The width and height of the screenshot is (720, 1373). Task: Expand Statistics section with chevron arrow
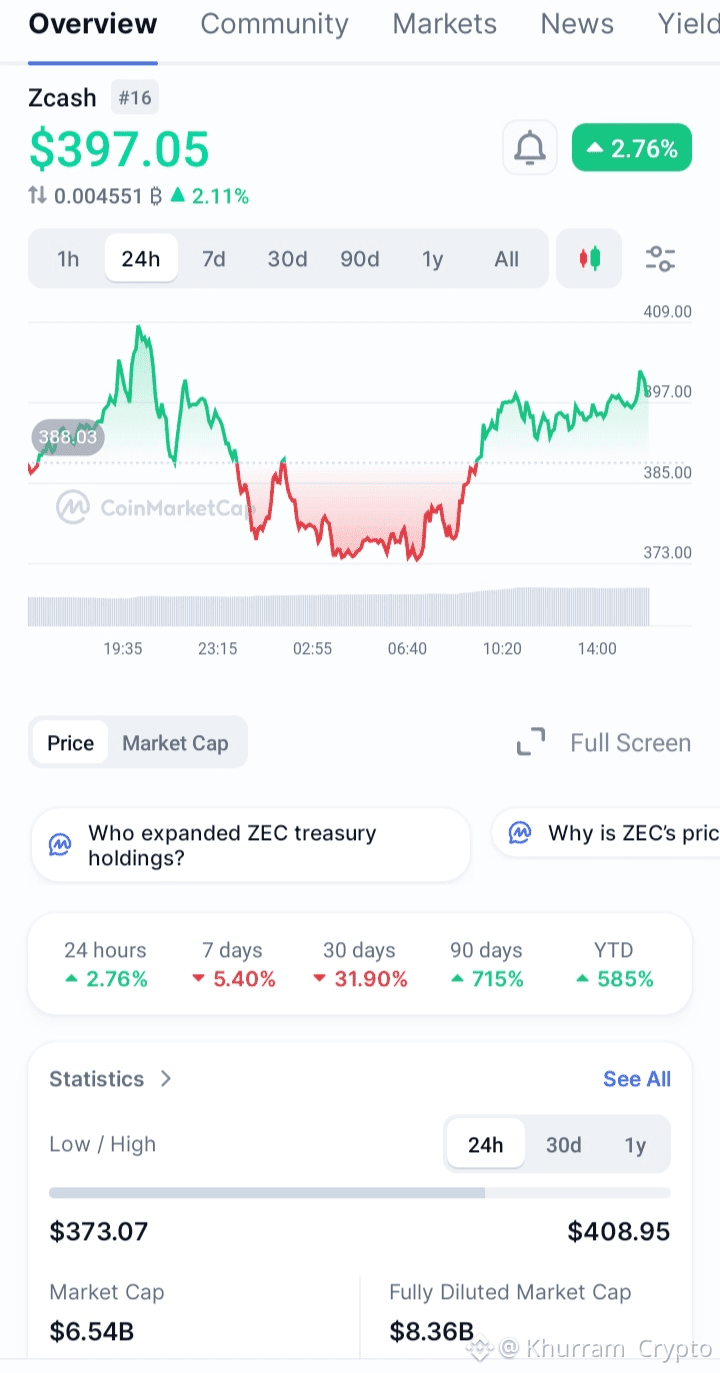pos(166,1078)
